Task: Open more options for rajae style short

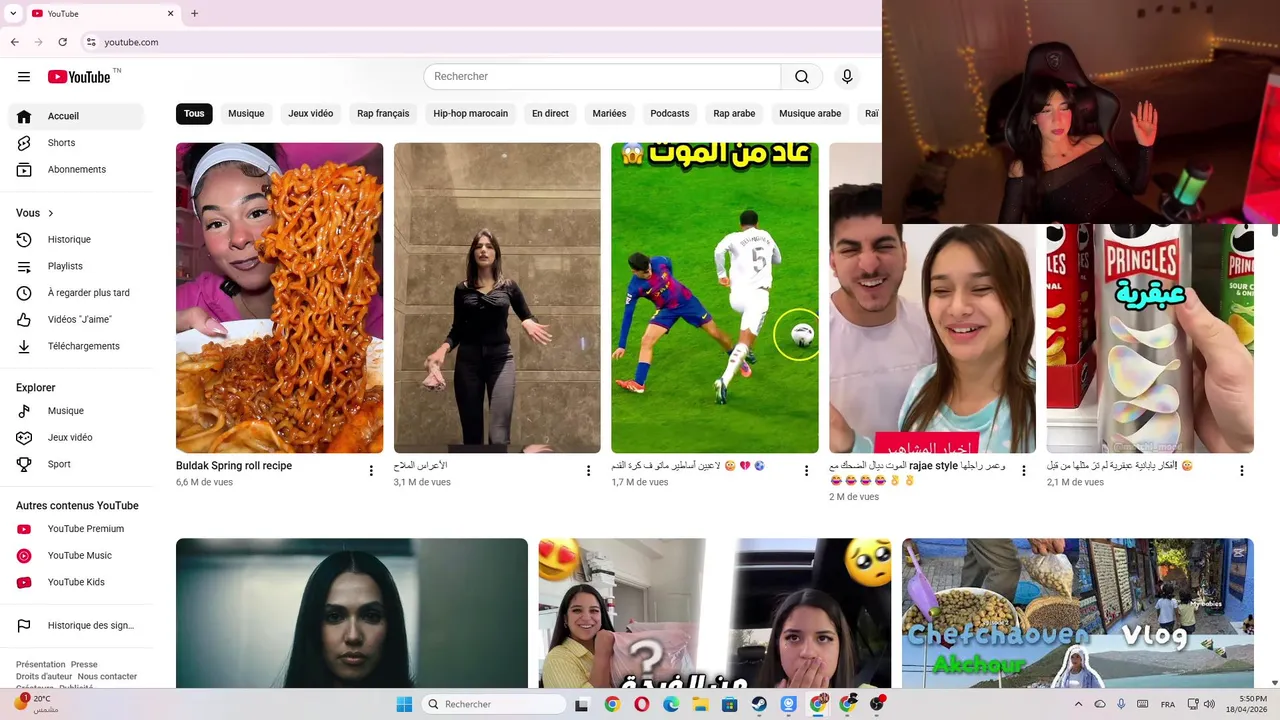Action: click(1023, 471)
